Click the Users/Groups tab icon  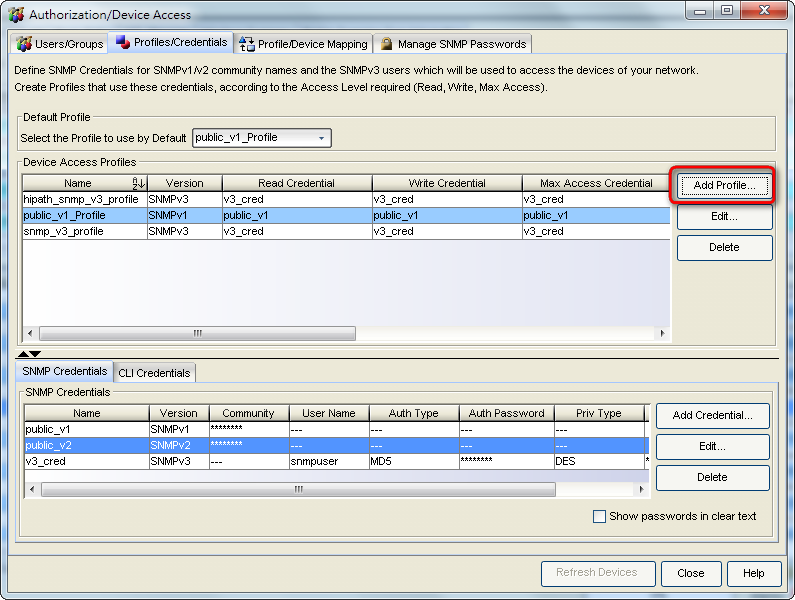[x=23, y=44]
